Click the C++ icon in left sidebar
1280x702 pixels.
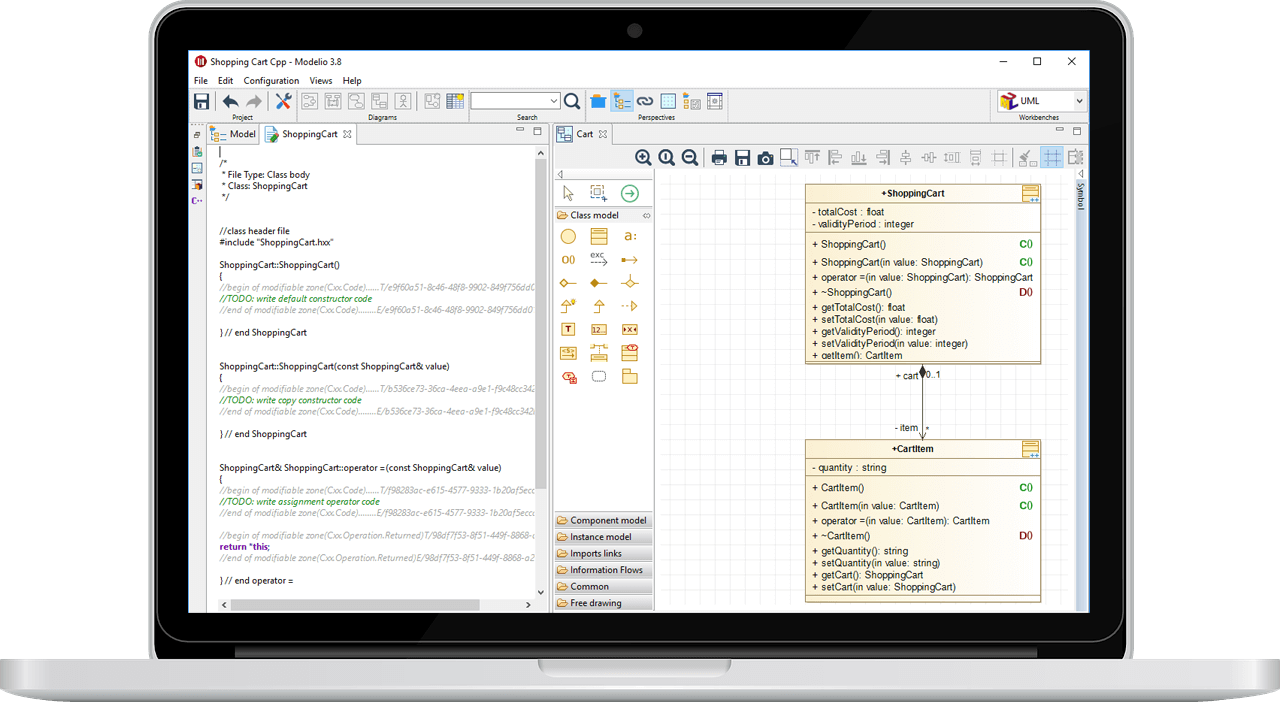(x=197, y=201)
